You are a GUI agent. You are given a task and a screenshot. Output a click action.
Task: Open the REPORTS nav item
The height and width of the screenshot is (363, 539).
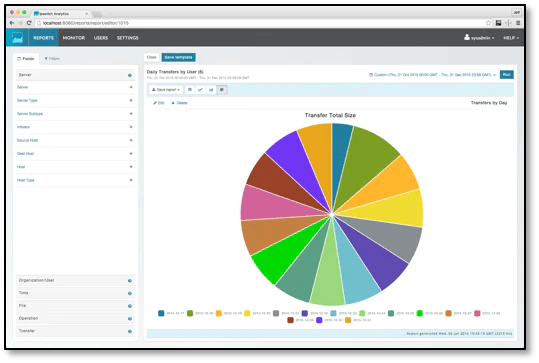click(x=44, y=38)
